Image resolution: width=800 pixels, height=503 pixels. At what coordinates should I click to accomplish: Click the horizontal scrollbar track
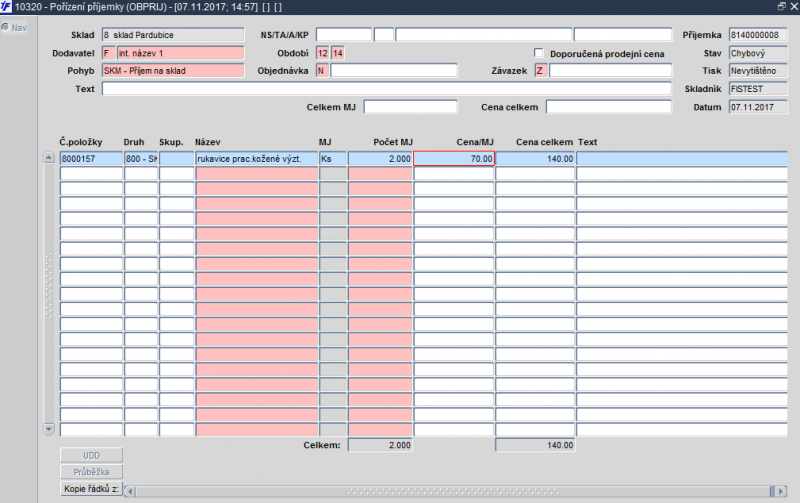click(452, 491)
